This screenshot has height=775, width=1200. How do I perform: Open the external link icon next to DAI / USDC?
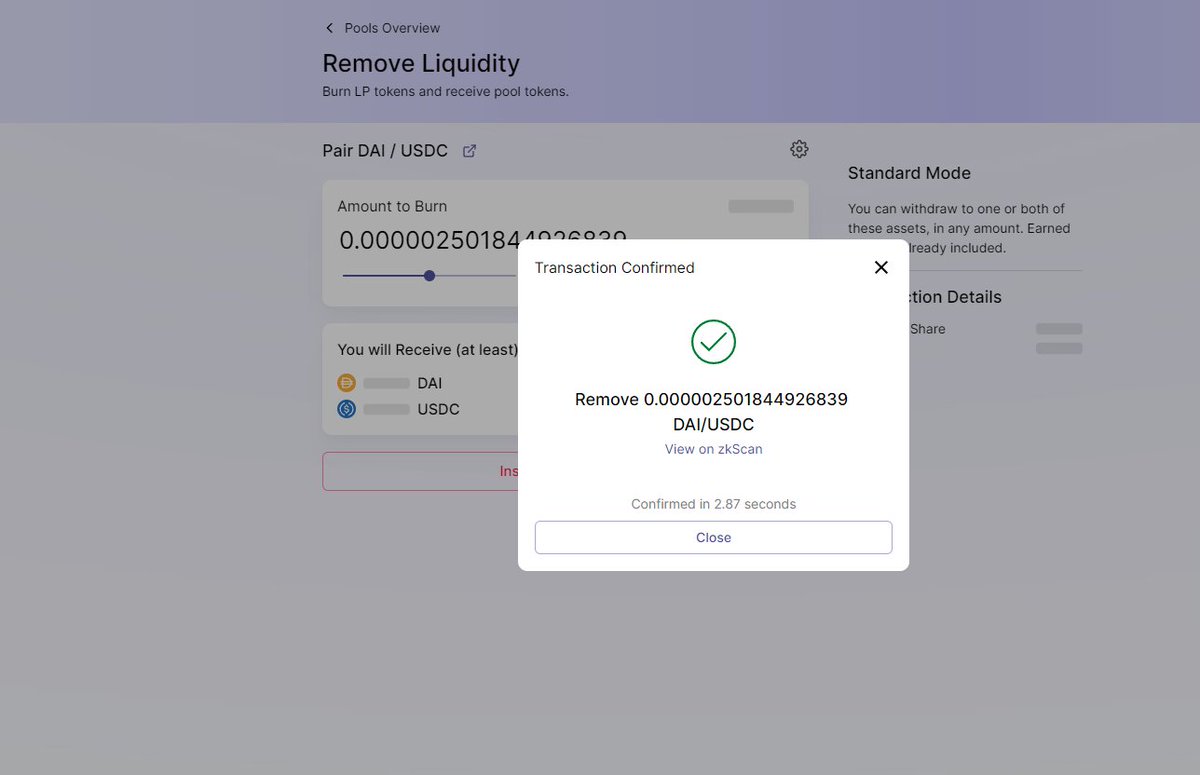pyautogui.click(x=469, y=151)
